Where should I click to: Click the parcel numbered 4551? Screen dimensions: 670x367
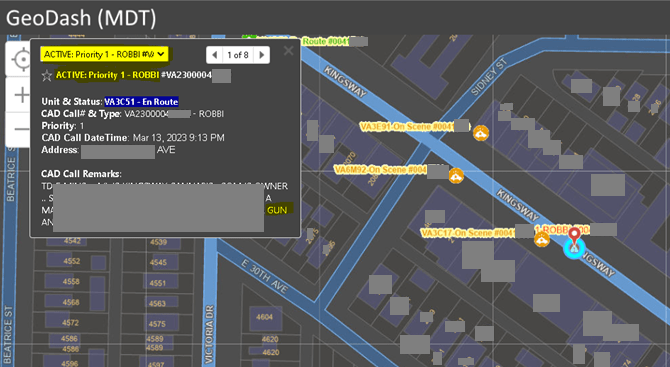157,283
